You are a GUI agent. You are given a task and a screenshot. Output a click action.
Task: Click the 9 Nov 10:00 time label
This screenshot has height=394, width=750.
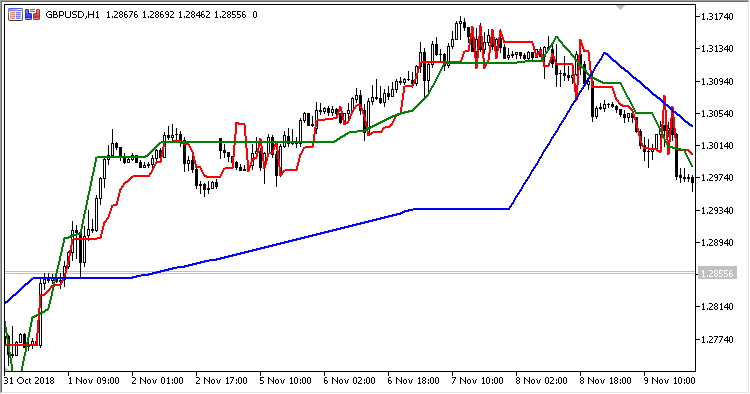[670, 381]
